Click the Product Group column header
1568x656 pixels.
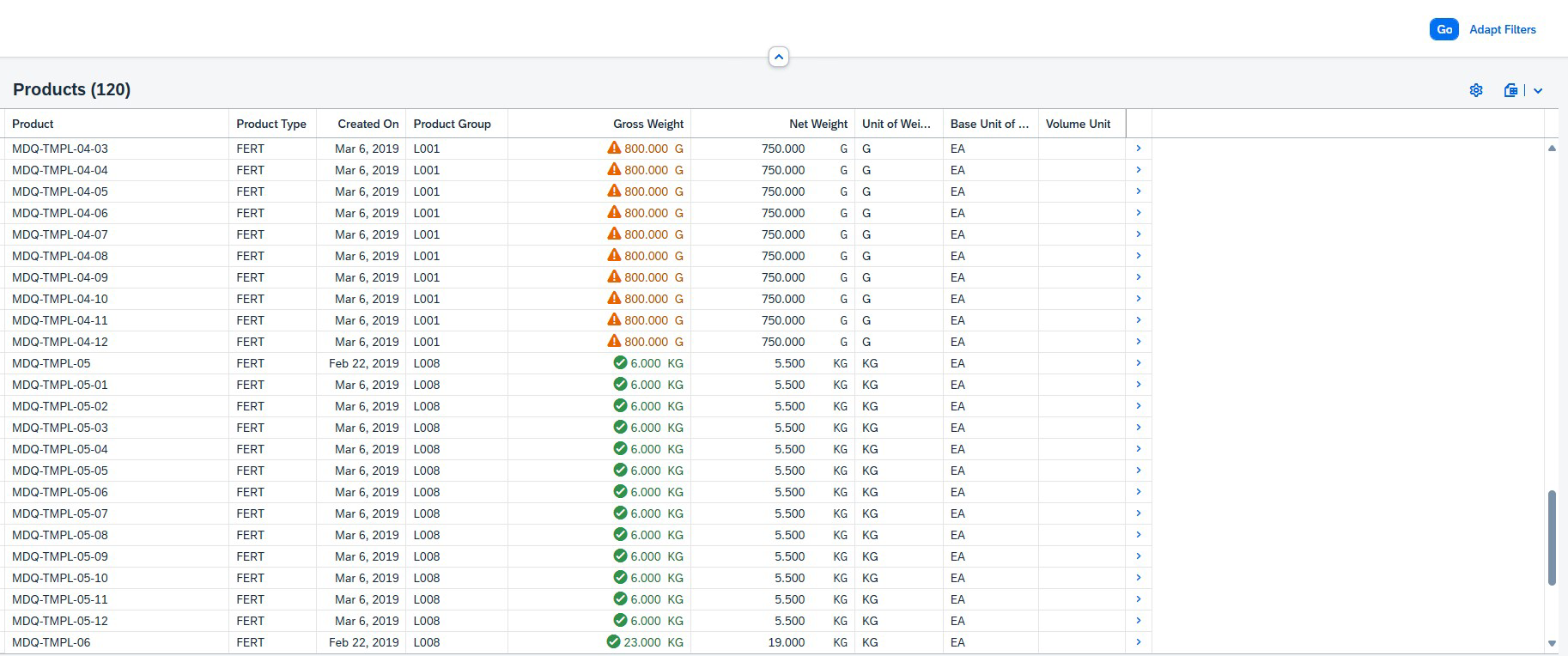452,124
